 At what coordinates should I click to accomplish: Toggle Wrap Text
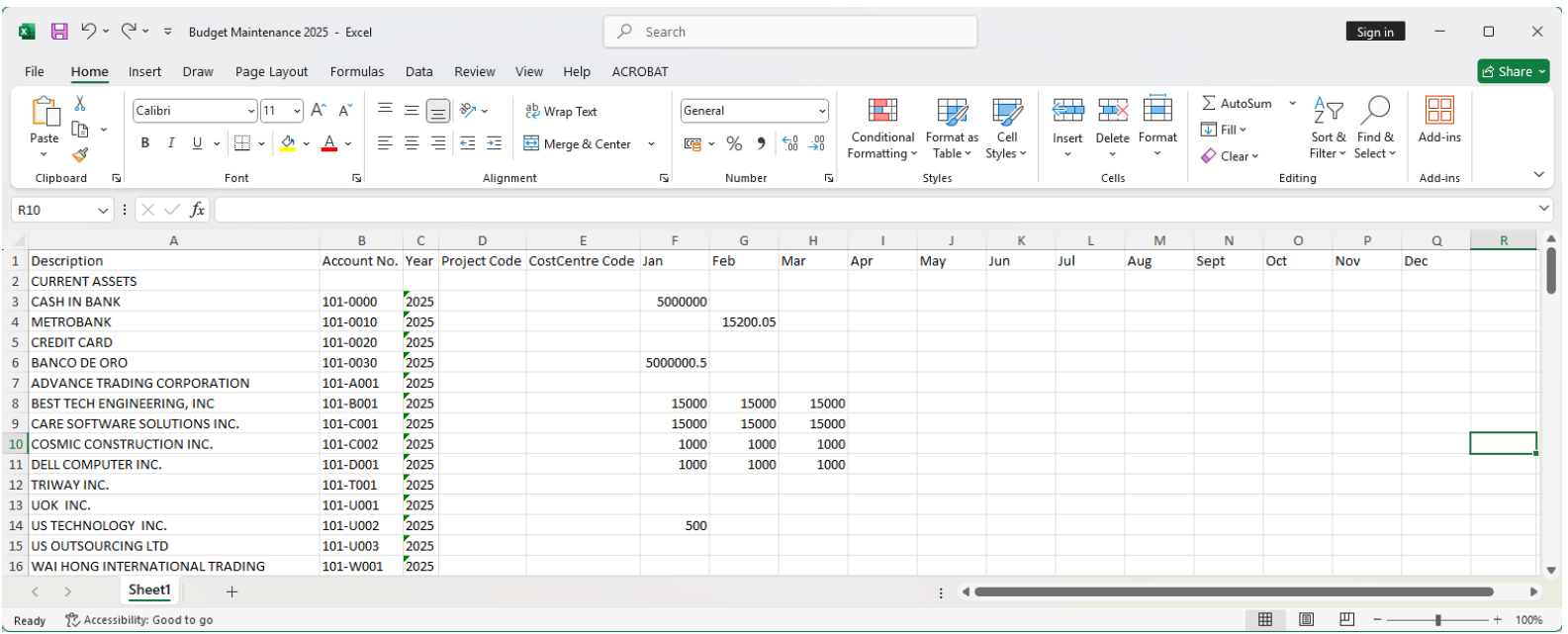561,111
